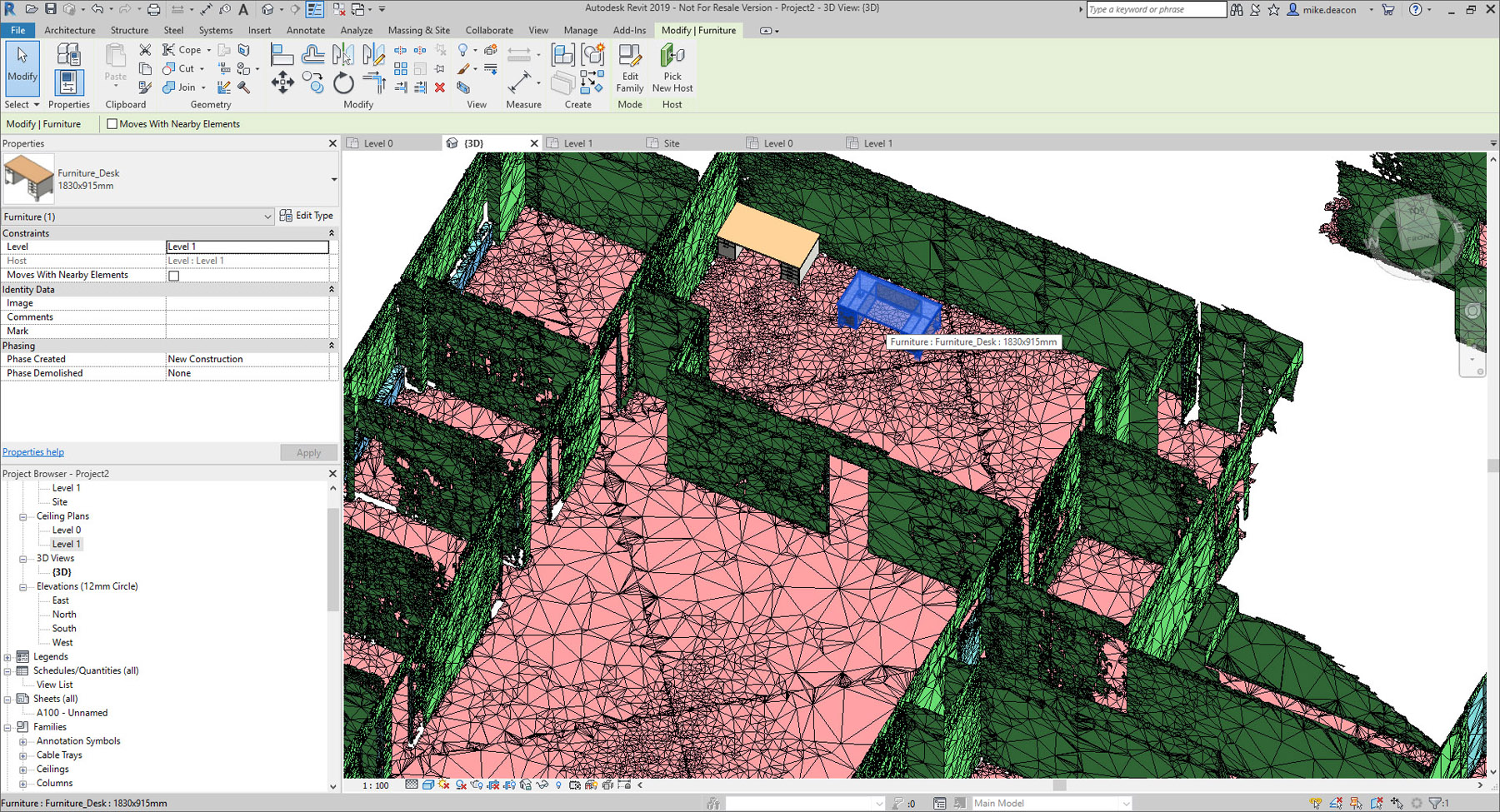The height and width of the screenshot is (812, 1500).
Task: Click the Paint brush tool
Action: coord(463,68)
